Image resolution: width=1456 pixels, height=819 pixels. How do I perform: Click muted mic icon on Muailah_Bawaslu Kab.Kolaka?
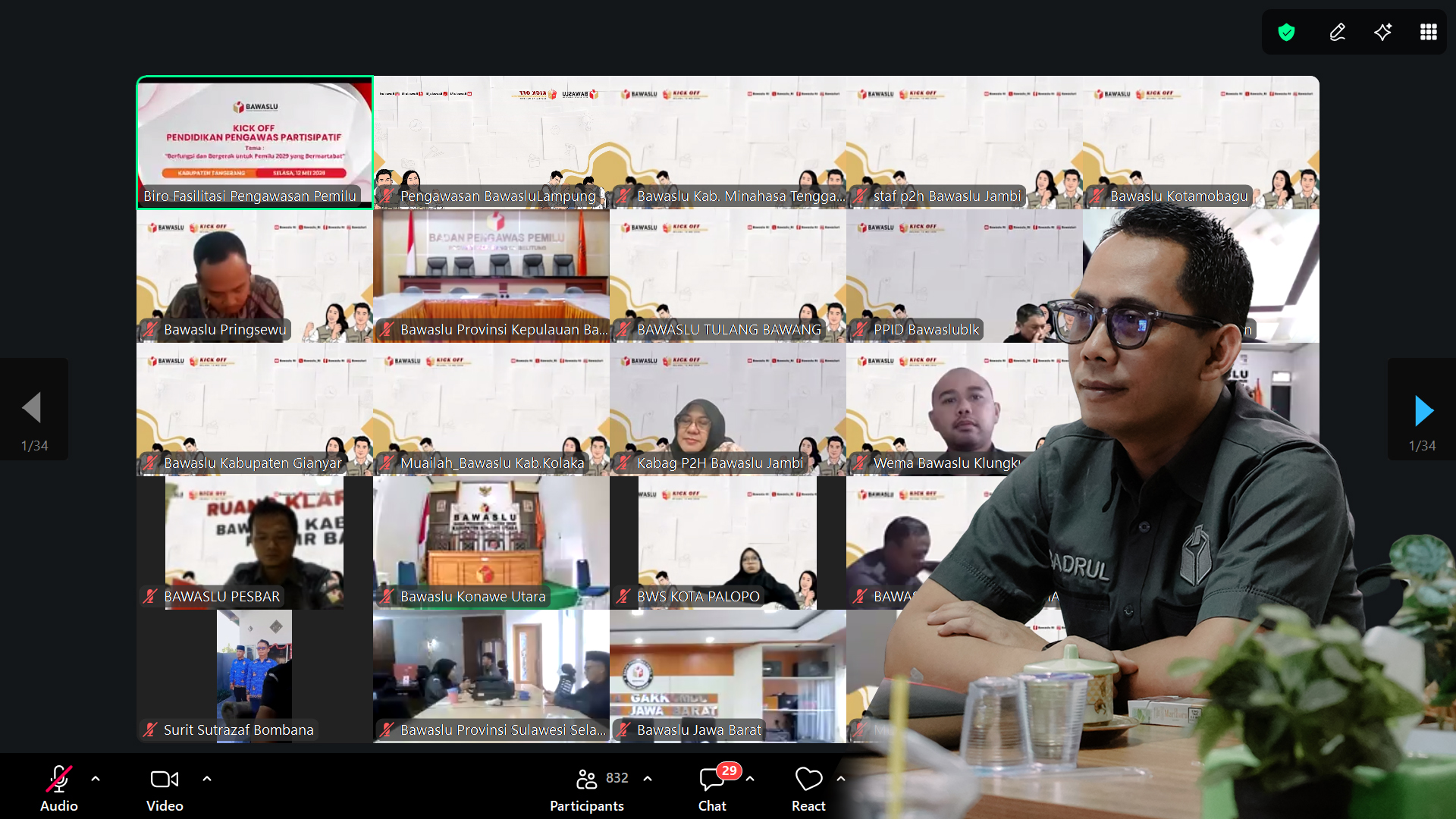(x=387, y=463)
